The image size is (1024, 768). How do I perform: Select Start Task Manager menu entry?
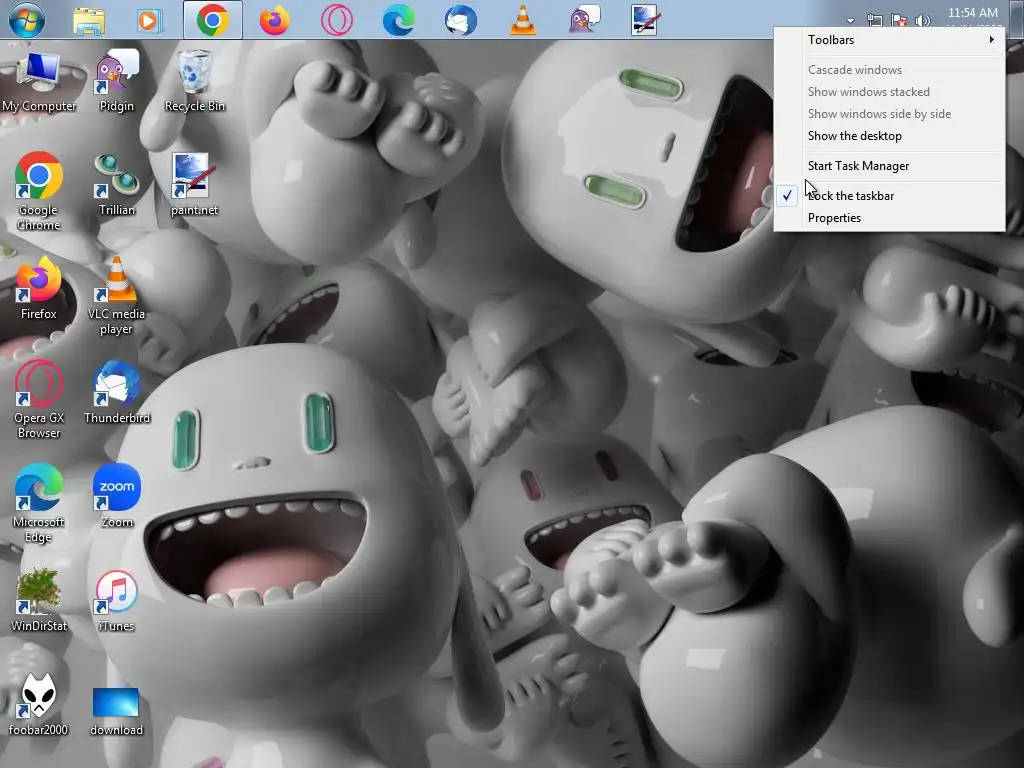tap(858, 166)
